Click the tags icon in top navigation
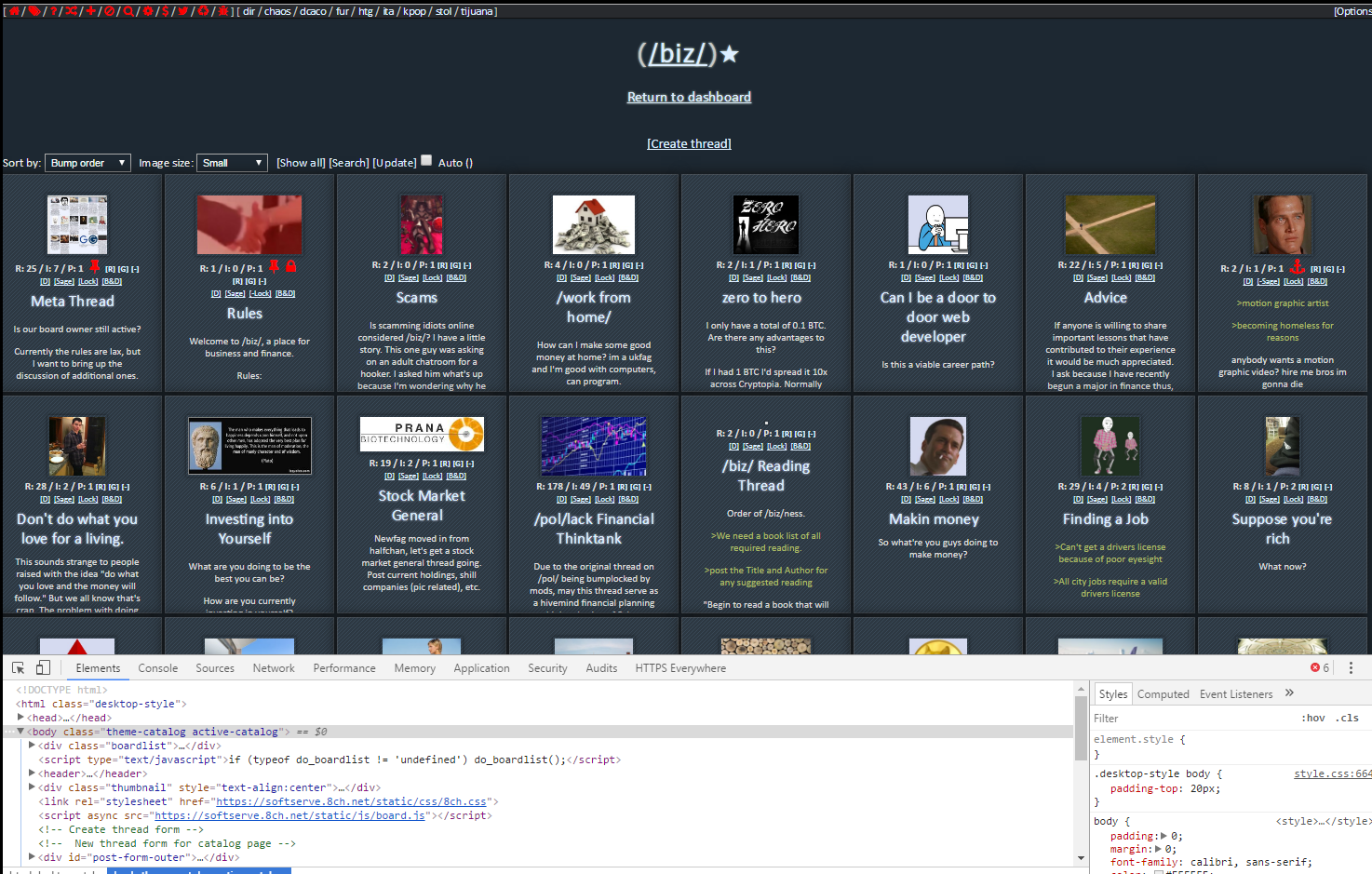This screenshot has width=1372, height=874. pyautogui.click(x=34, y=11)
